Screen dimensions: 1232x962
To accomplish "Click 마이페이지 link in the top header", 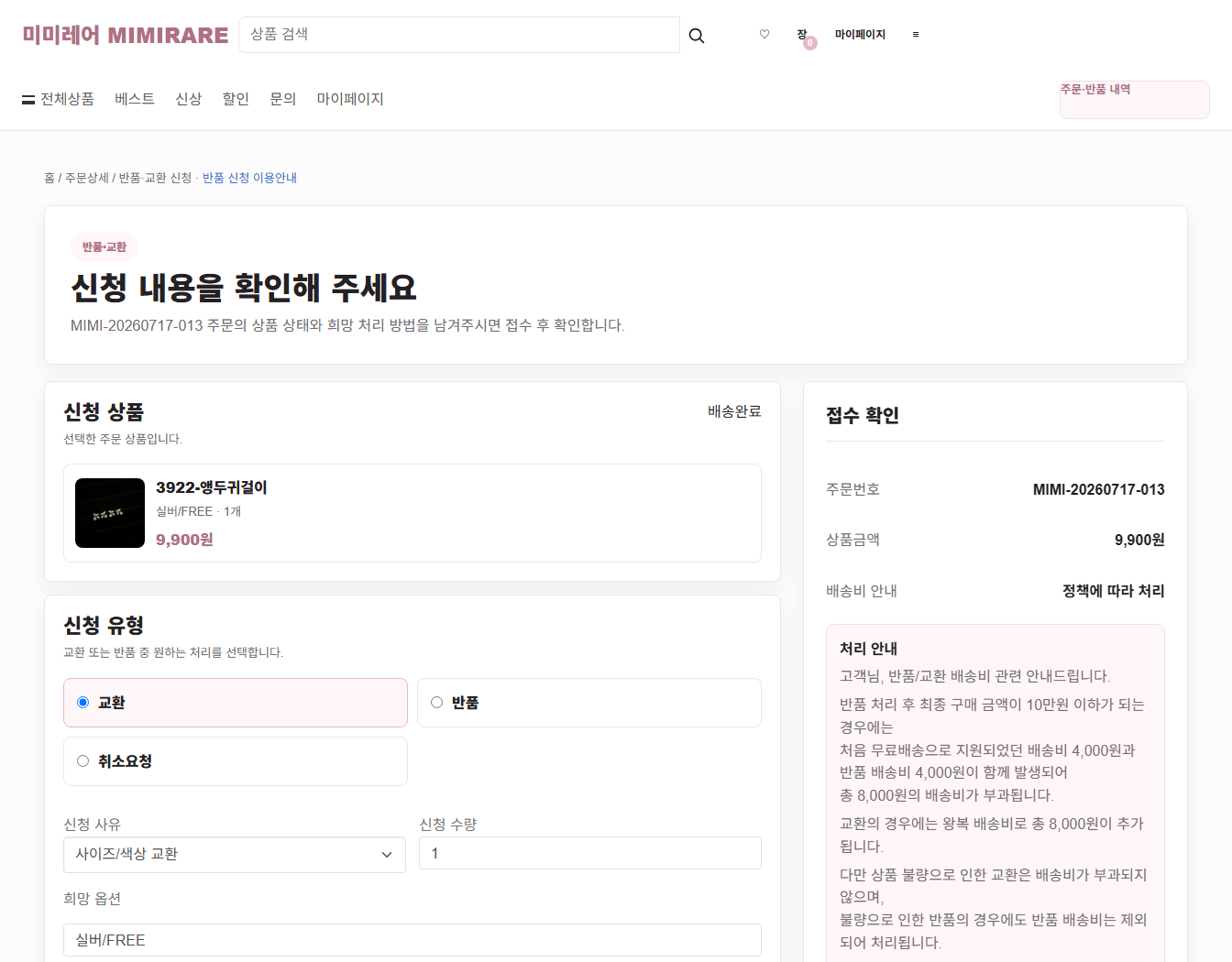I will tap(860, 35).
